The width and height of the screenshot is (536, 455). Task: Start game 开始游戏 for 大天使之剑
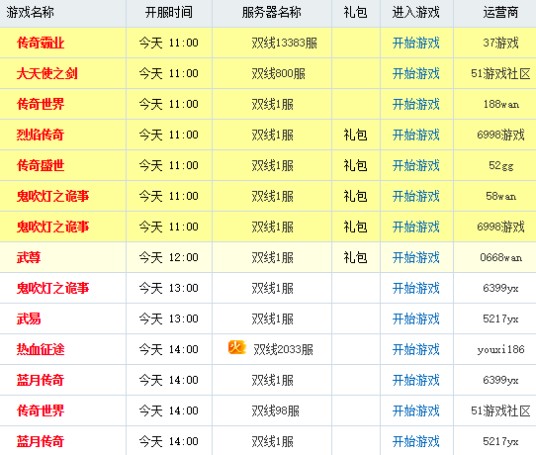pyautogui.click(x=416, y=73)
